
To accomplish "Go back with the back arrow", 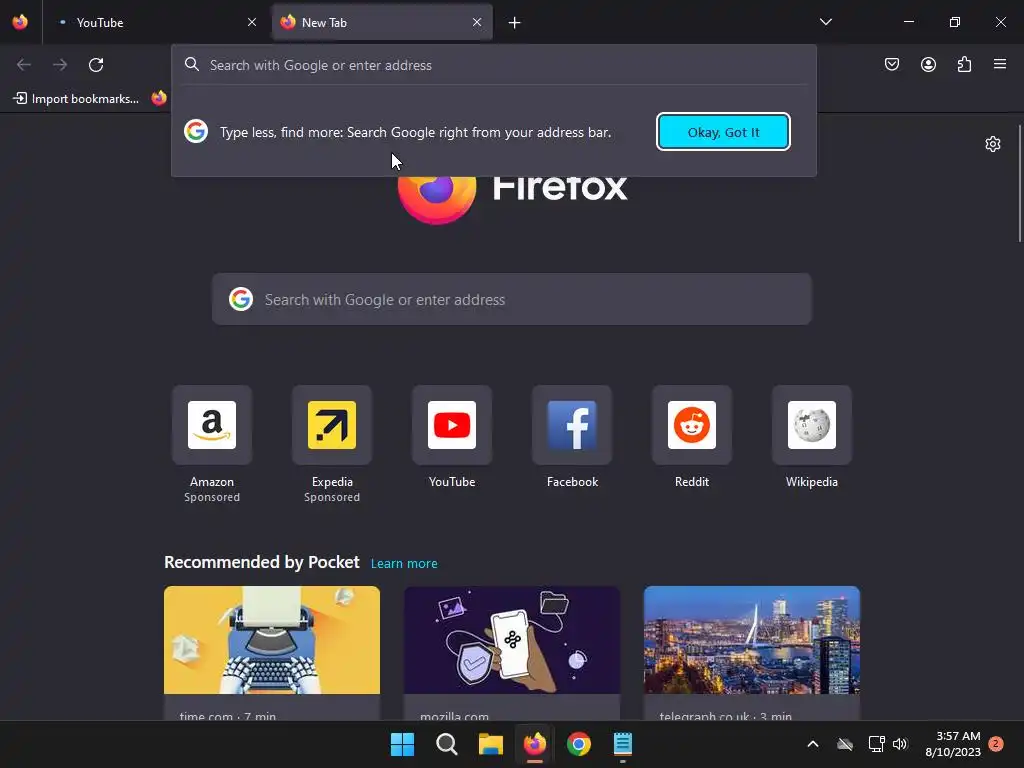I will [24, 65].
